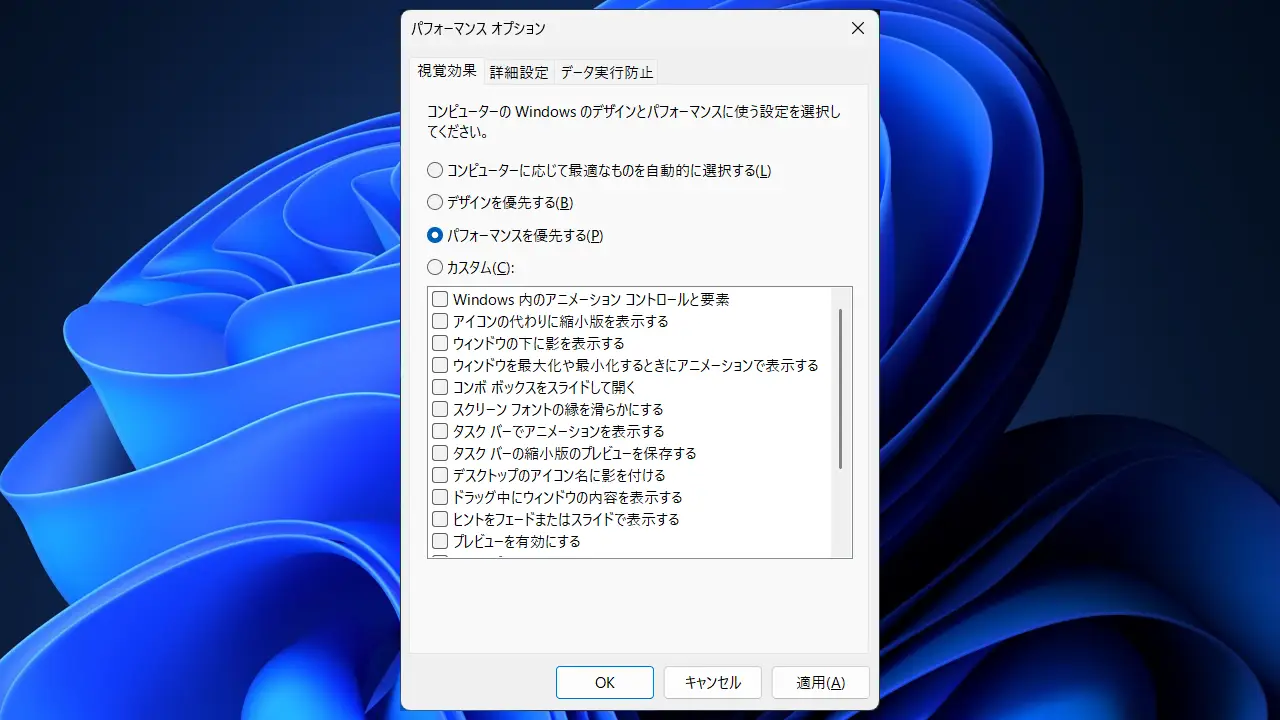Viewport: 1280px width, 720px height.
Task: Tick ウィンドウを最大化や最小化するときにアニメーションで表示する
Action: 440,365
